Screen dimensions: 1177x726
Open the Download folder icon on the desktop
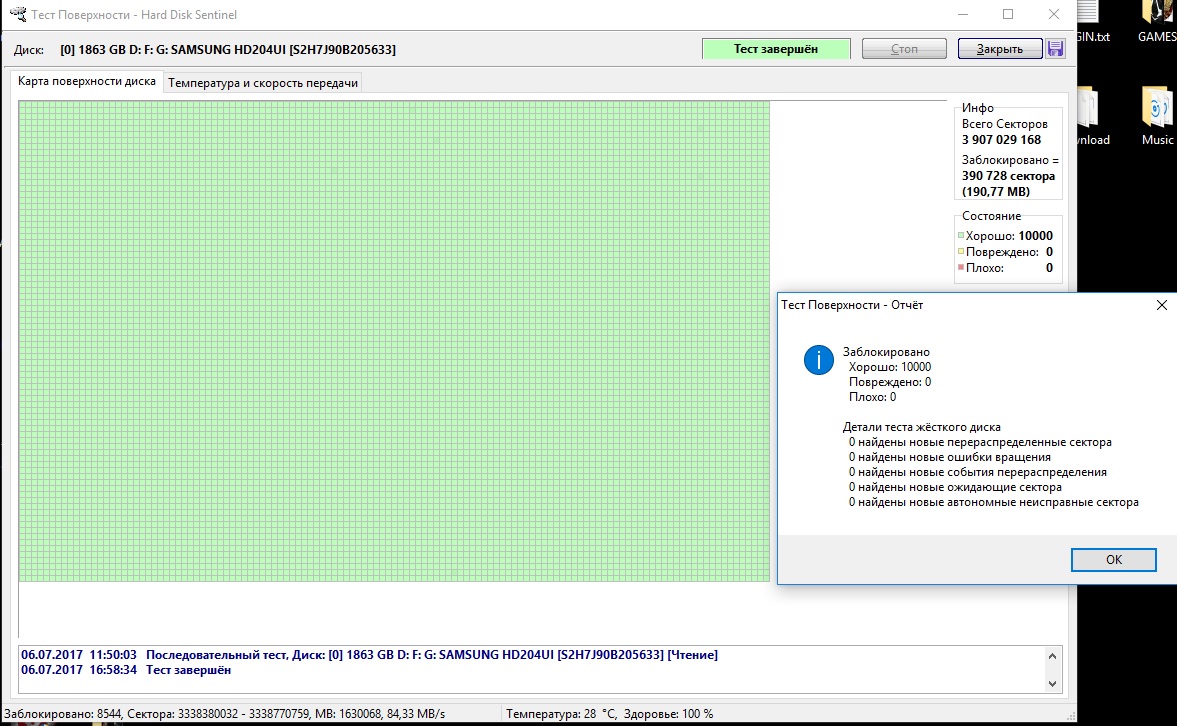point(1092,116)
